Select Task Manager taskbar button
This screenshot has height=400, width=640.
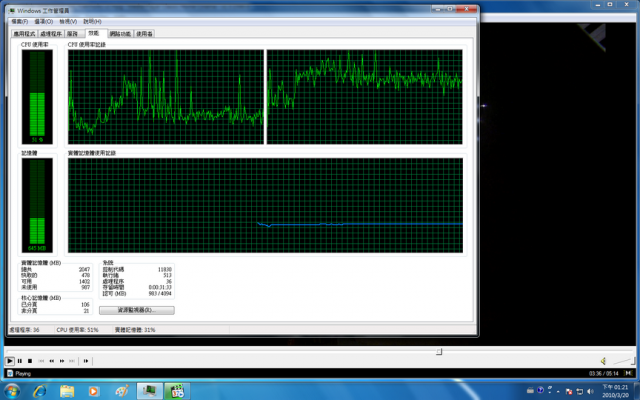(x=149, y=391)
